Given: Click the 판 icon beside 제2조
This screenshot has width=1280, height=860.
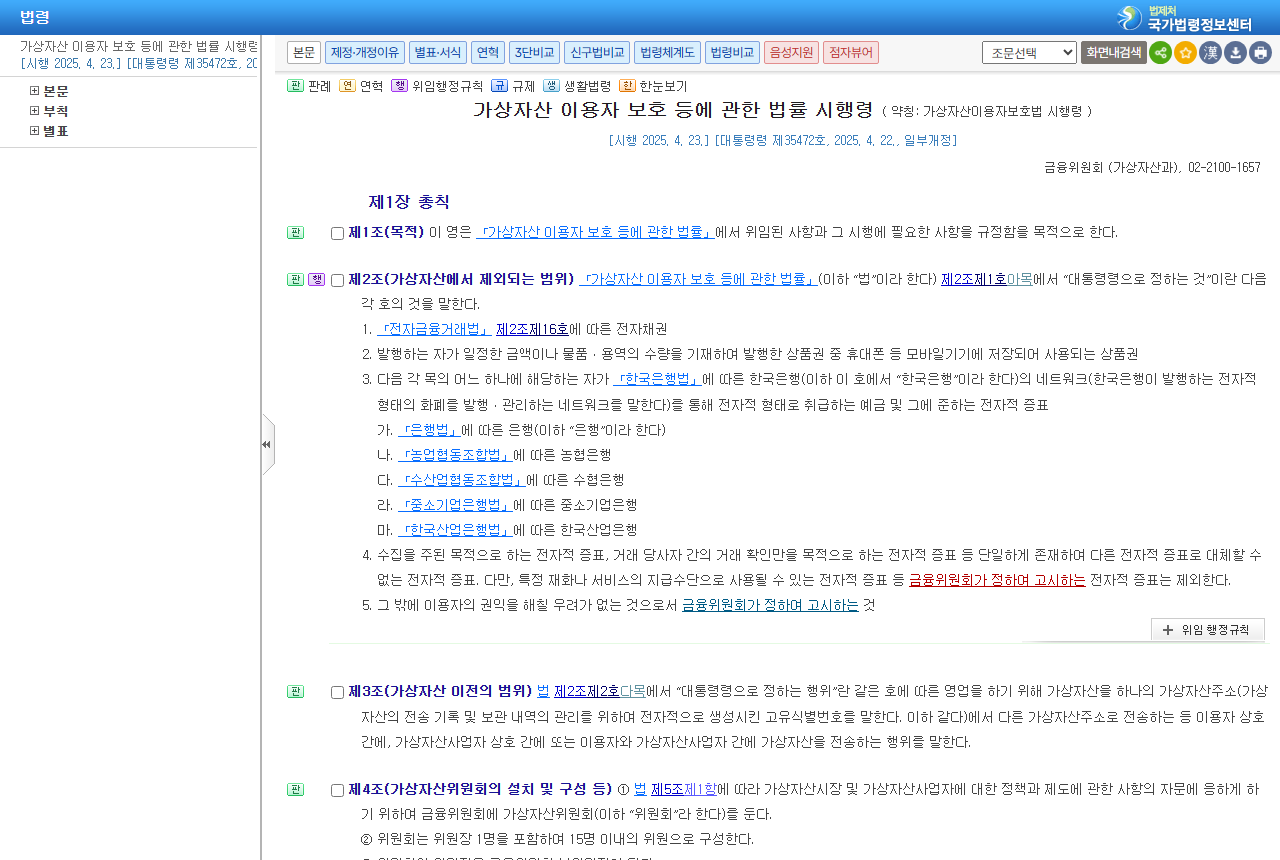Looking at the screenshot, I should pyautogui.click(x=295, y=279).
